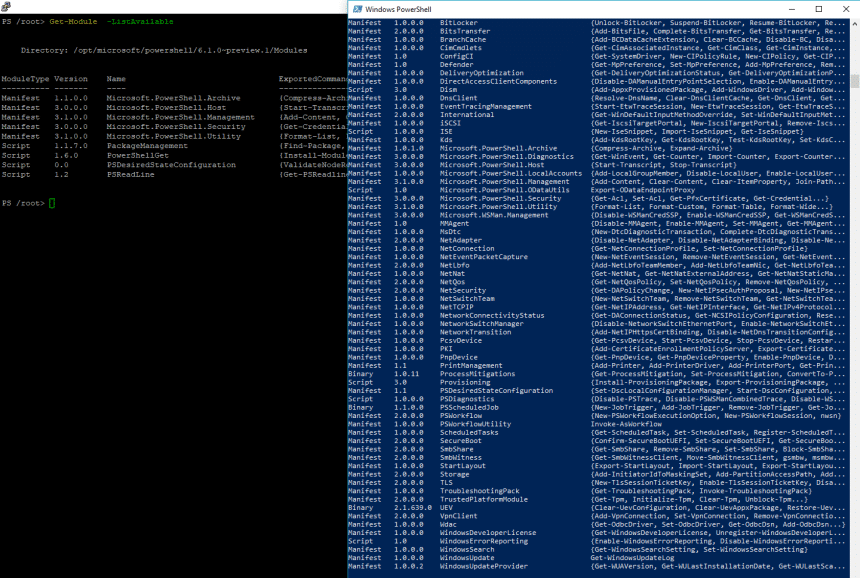Screen dimensions: 860x578
Task: Click the Windows PowerShell title text
Action: click(x=398, y=9)
